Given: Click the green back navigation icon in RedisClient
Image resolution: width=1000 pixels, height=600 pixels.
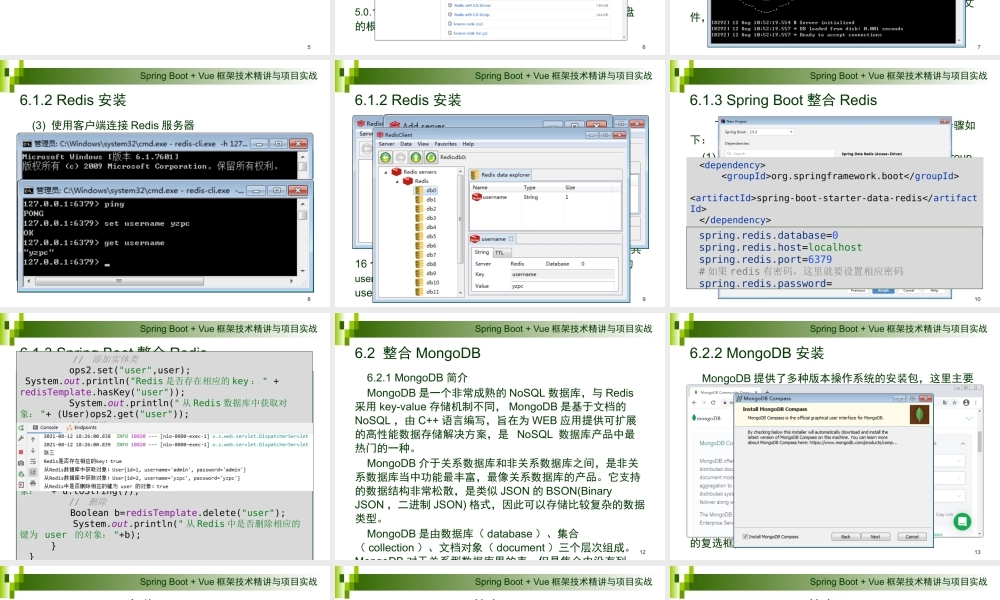Looking at the screenshot, I should [386, 157].
